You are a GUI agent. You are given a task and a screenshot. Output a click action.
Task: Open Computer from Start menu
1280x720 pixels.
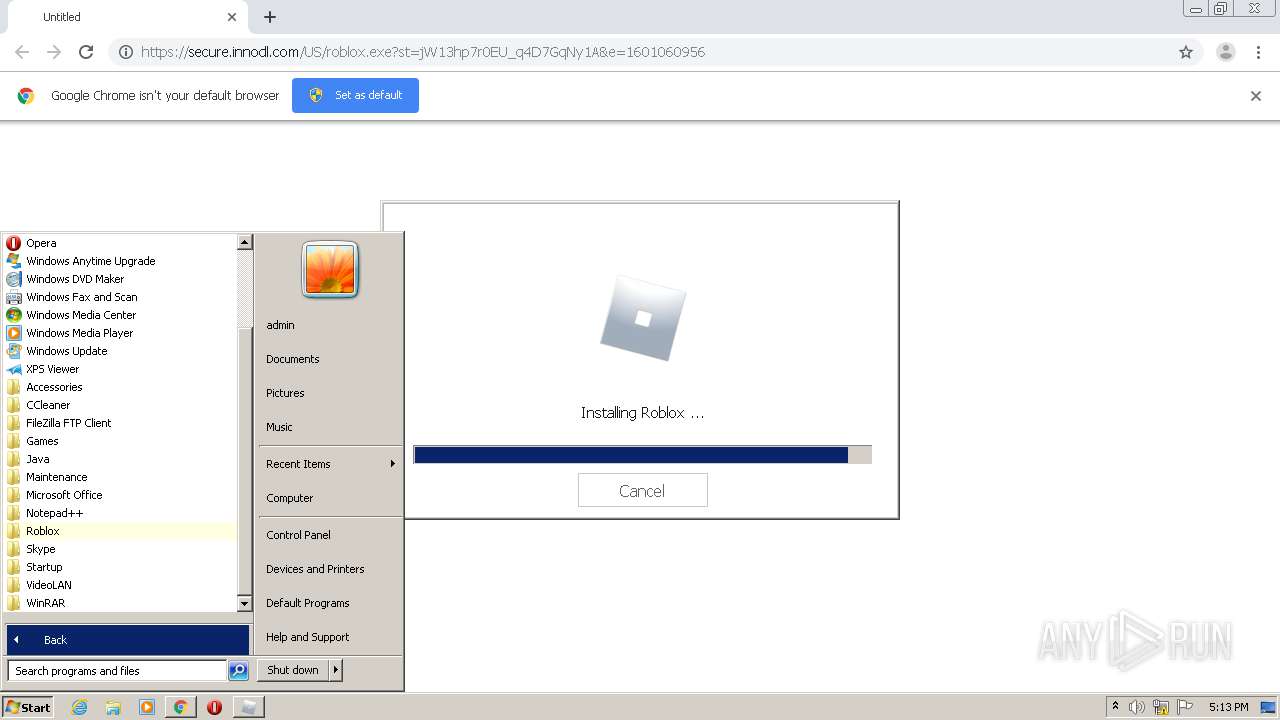pos(330,498)
